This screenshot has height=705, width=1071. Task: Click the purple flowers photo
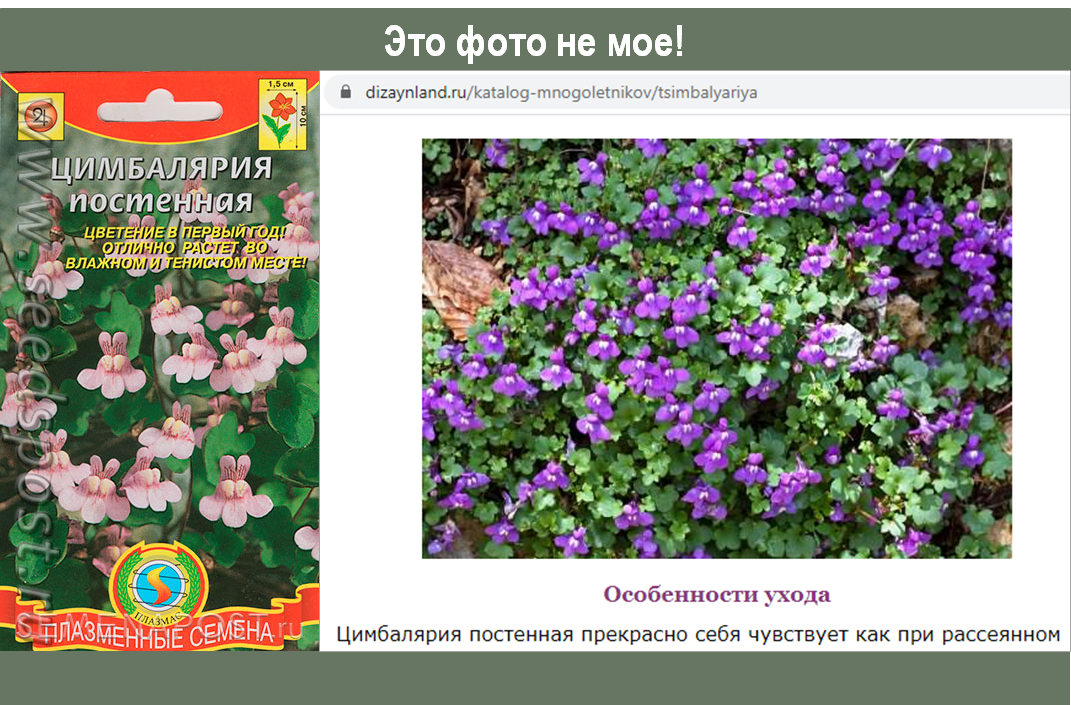click(717, 348)
